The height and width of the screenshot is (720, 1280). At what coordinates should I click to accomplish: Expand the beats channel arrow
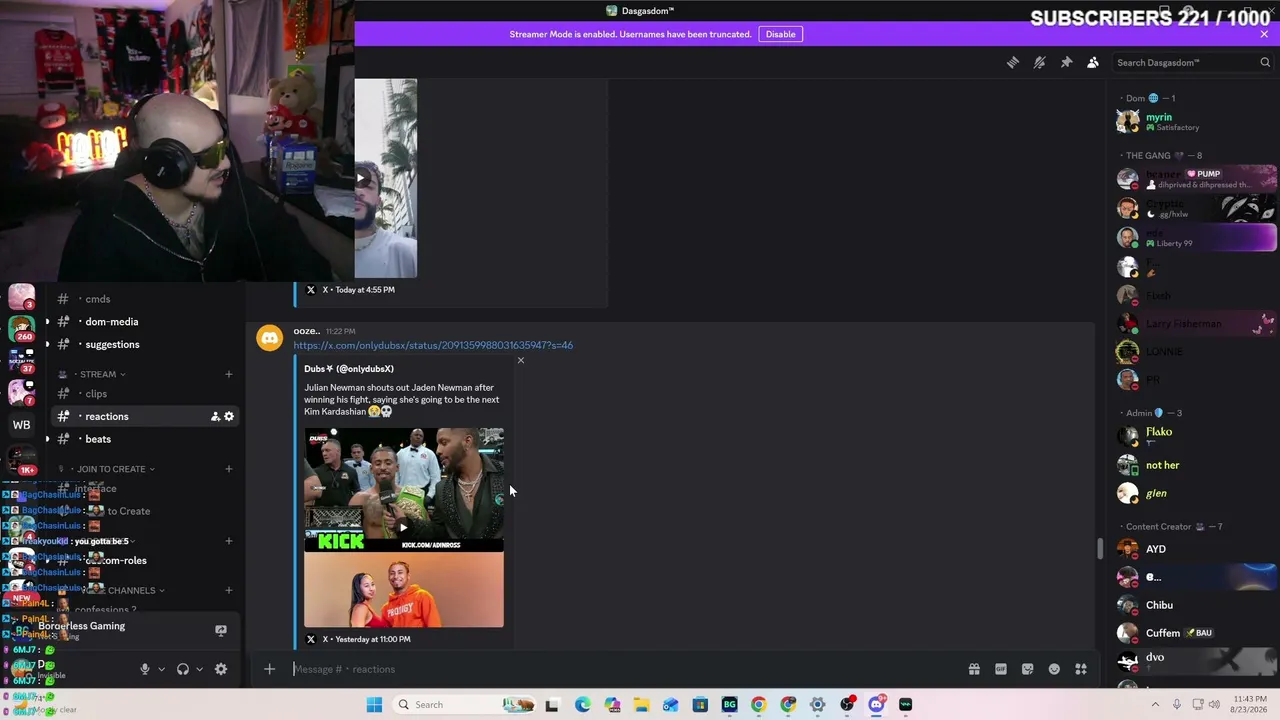click(x=47, y=439)
